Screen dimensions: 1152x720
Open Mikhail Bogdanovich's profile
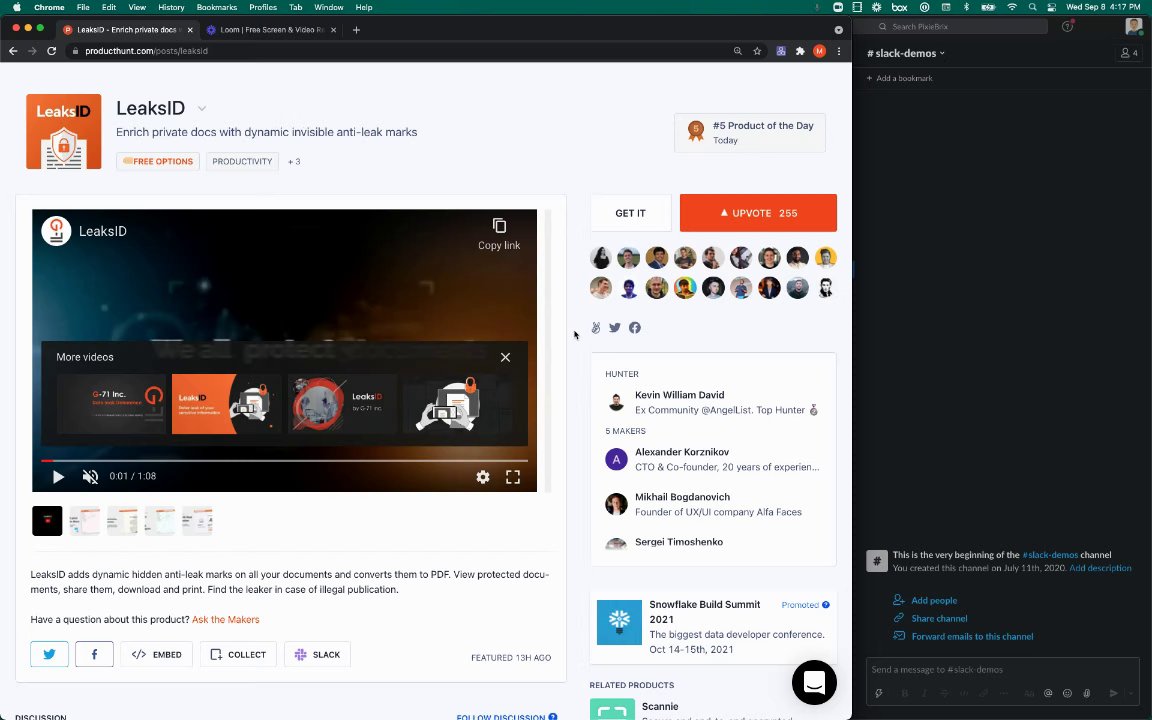[x=683, y=497]
